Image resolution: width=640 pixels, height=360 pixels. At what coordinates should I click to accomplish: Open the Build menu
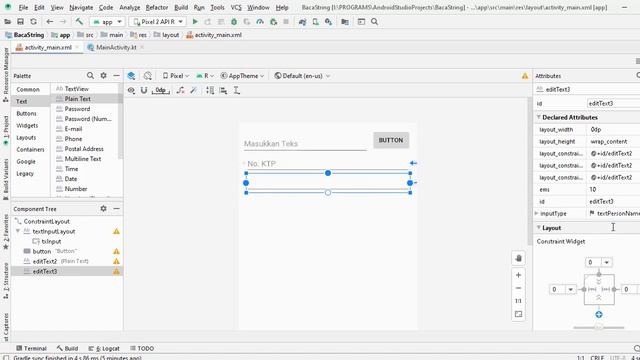point(181,7)
